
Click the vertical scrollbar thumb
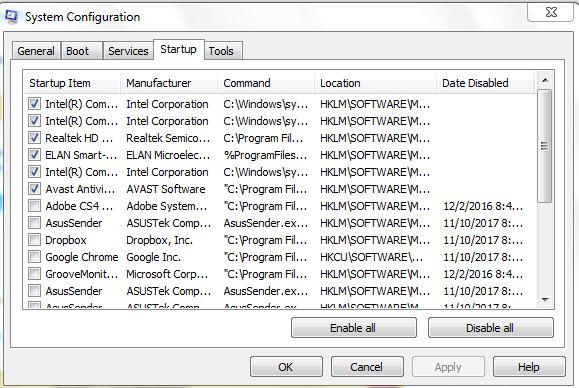pyautogui.click(x=545, y=146)
